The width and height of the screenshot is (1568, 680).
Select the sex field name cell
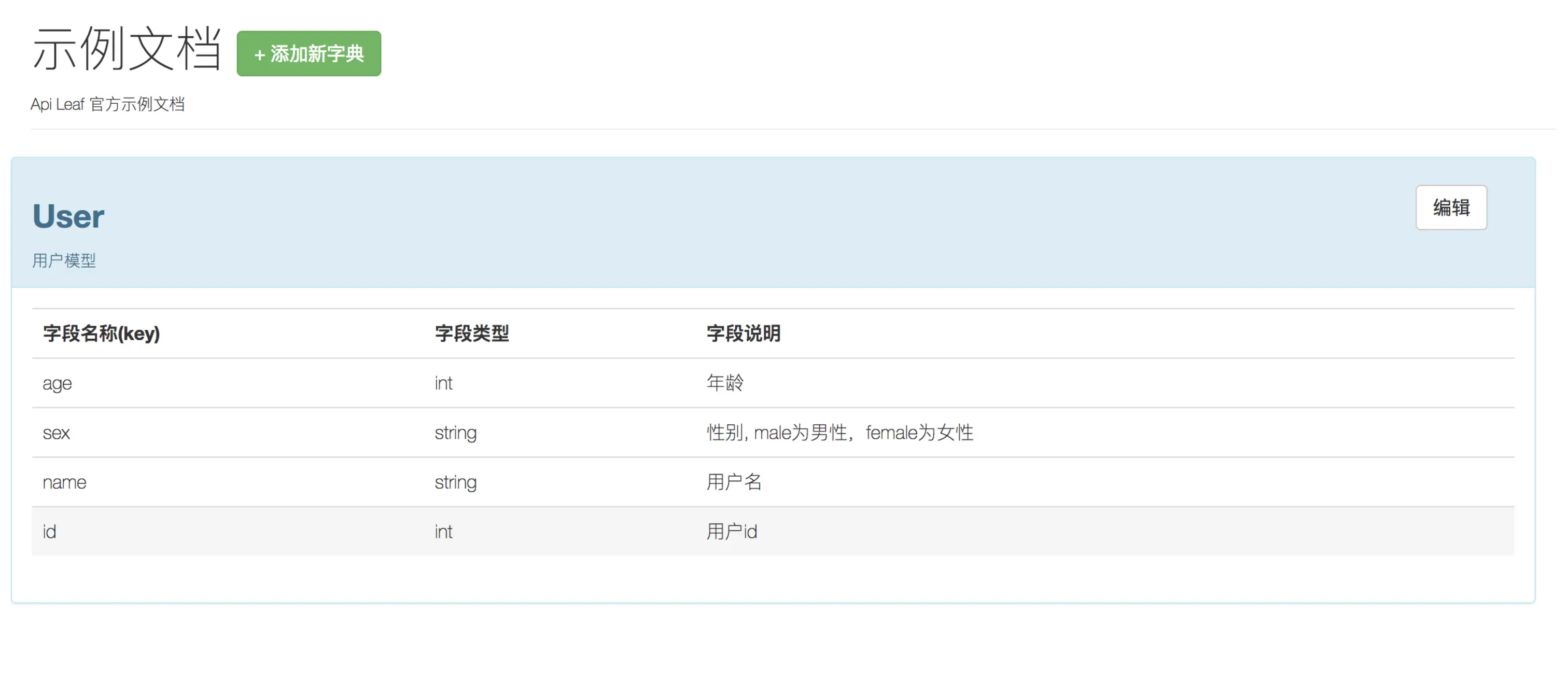pyautogui.click(x=56, y=433)
